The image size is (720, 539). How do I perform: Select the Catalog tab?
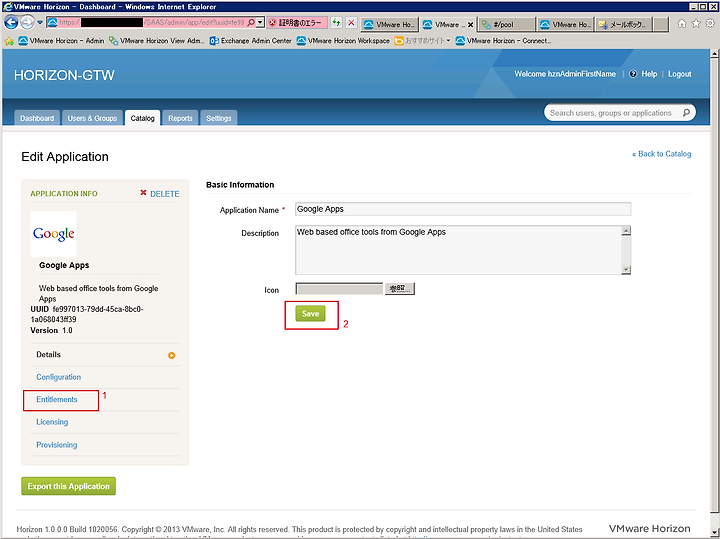point(142,118)
